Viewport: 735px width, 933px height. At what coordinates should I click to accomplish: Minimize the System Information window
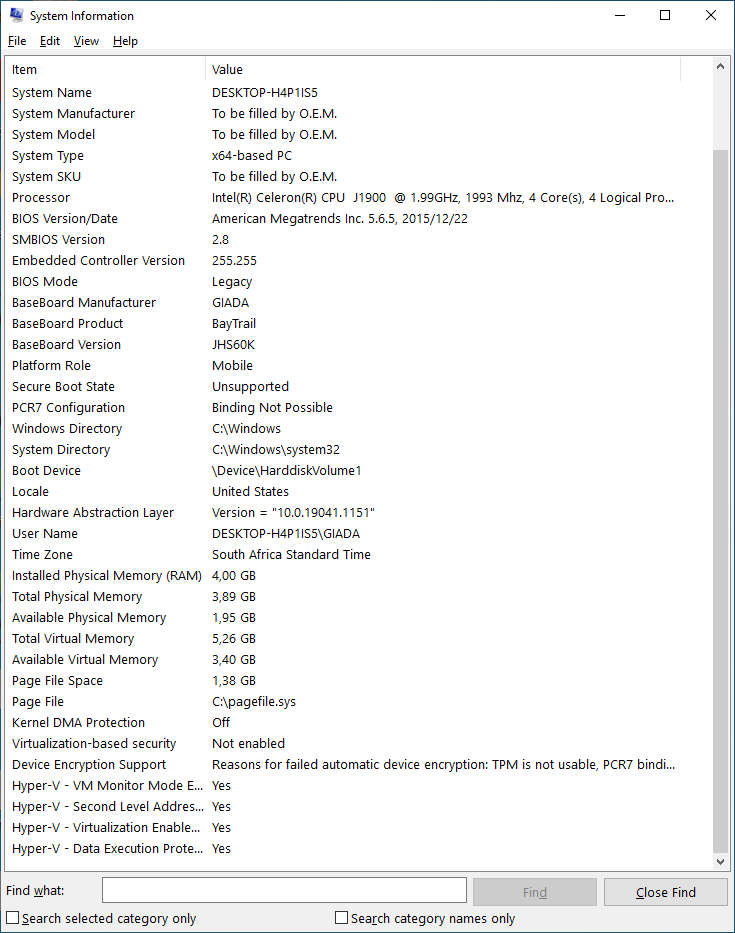[x=620, y=15]
